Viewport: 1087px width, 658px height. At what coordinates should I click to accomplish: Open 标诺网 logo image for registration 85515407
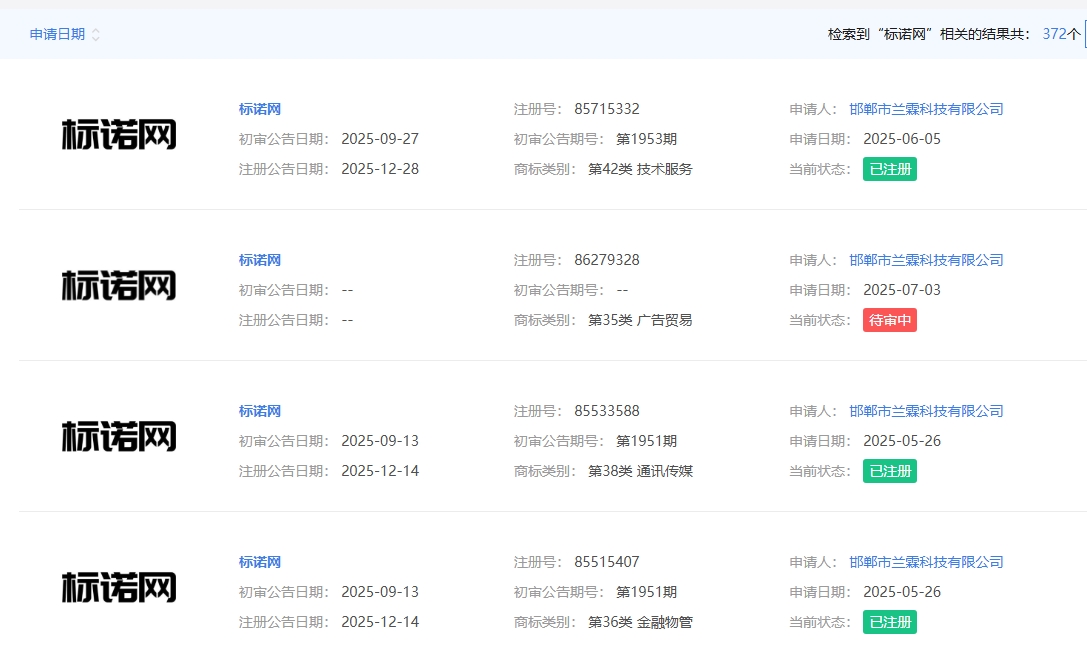[119, 588]
